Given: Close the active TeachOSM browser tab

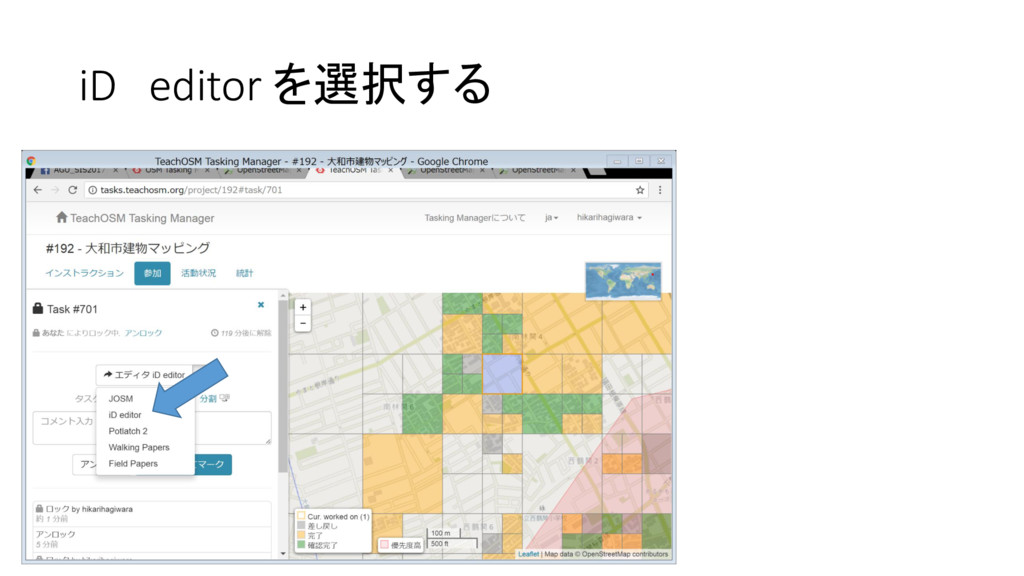Looking at the screenshot, I should tap(391, 170).
